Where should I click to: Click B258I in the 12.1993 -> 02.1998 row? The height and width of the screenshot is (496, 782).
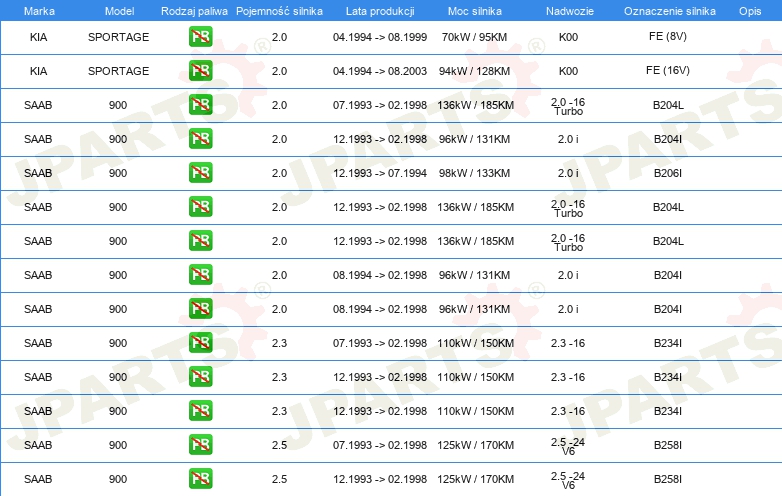point(668,479)
